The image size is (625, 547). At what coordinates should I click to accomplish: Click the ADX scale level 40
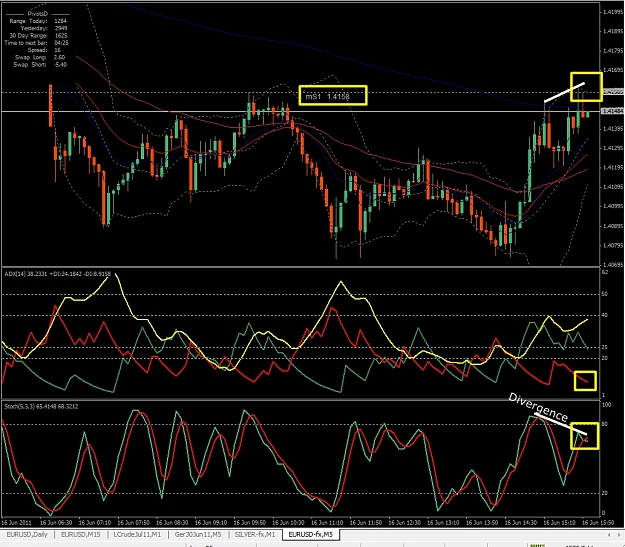605,315
